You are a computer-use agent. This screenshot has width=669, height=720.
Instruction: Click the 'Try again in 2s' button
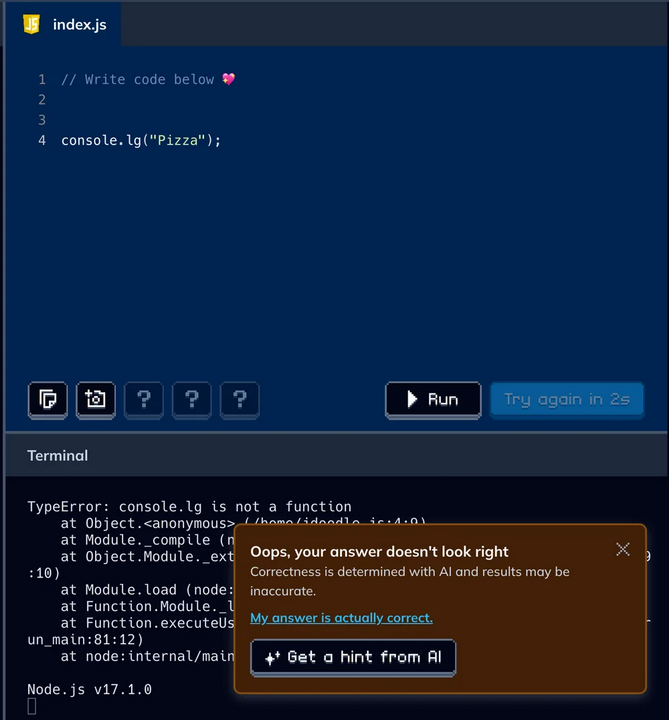tap(567, 399)
